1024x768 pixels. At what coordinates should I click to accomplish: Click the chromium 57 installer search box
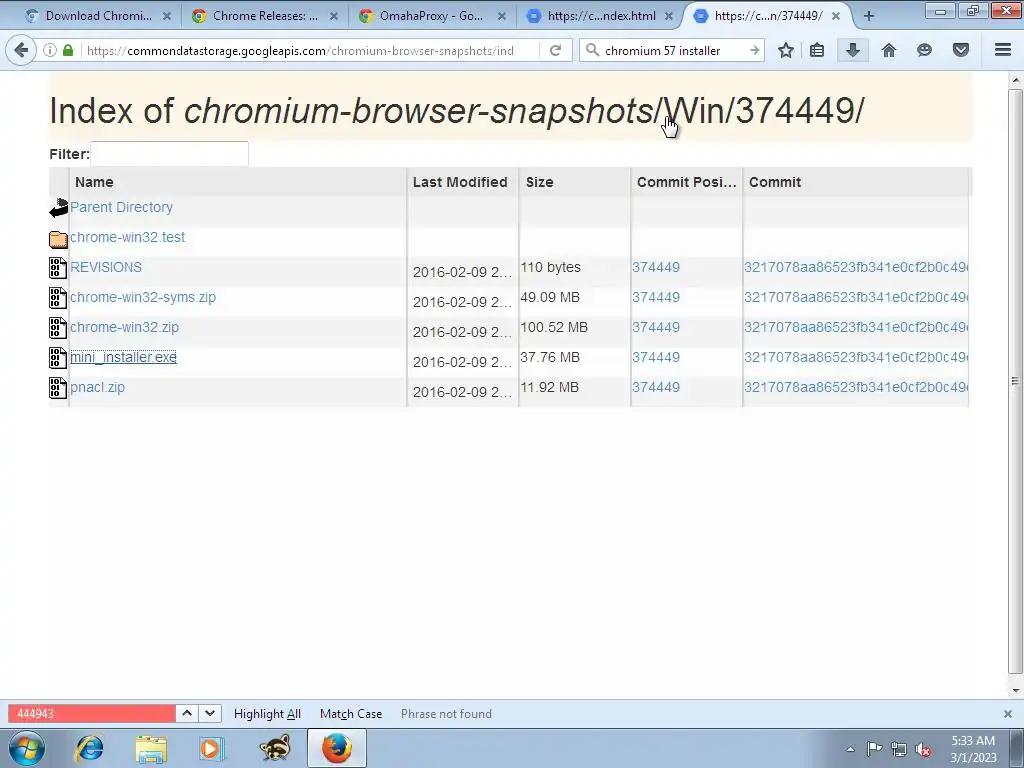(x=673, y=50)
